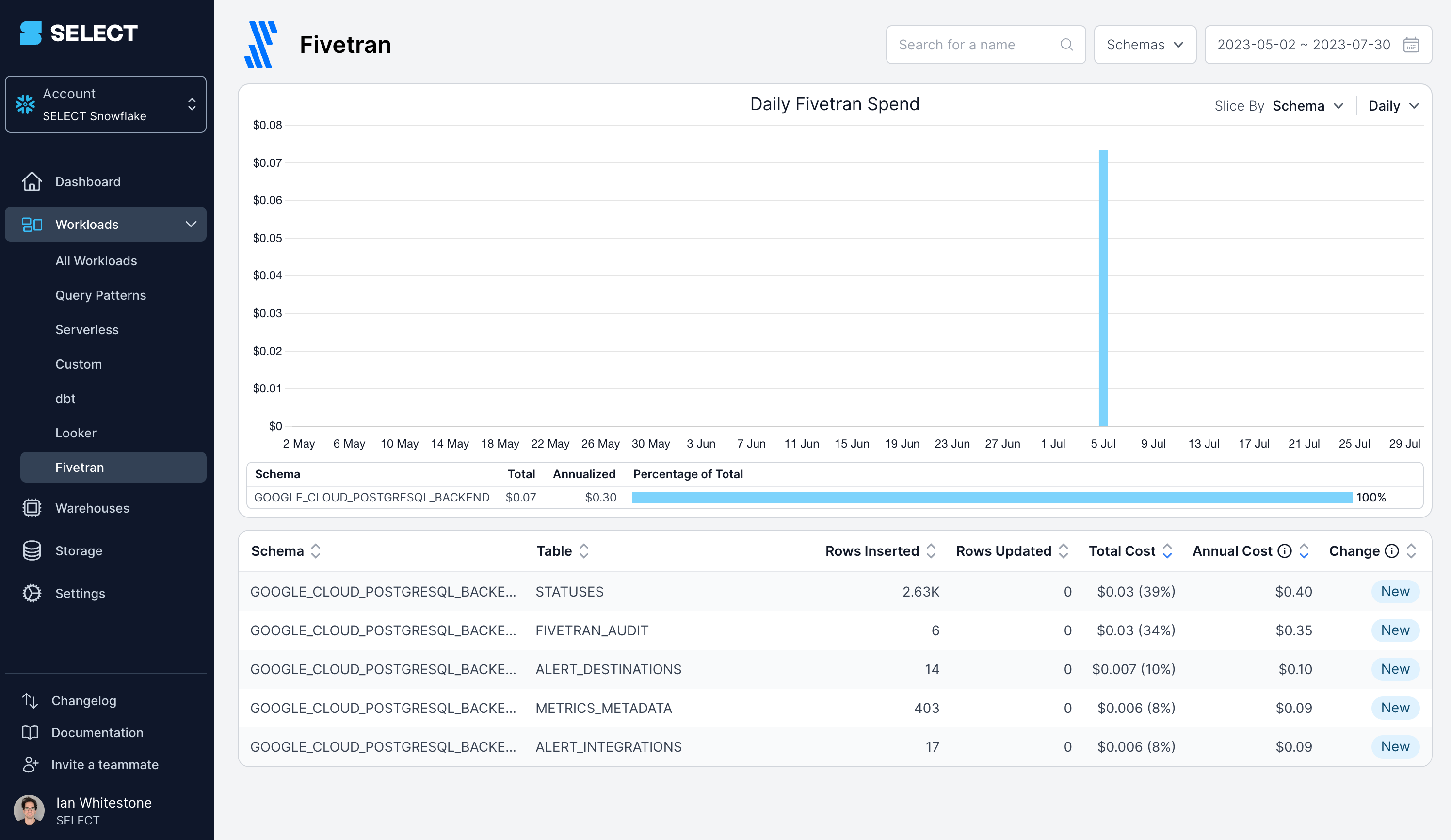Click the Fivetran logo icon
The width and height of the screenshot is (1451, 840).
[261, 44]
